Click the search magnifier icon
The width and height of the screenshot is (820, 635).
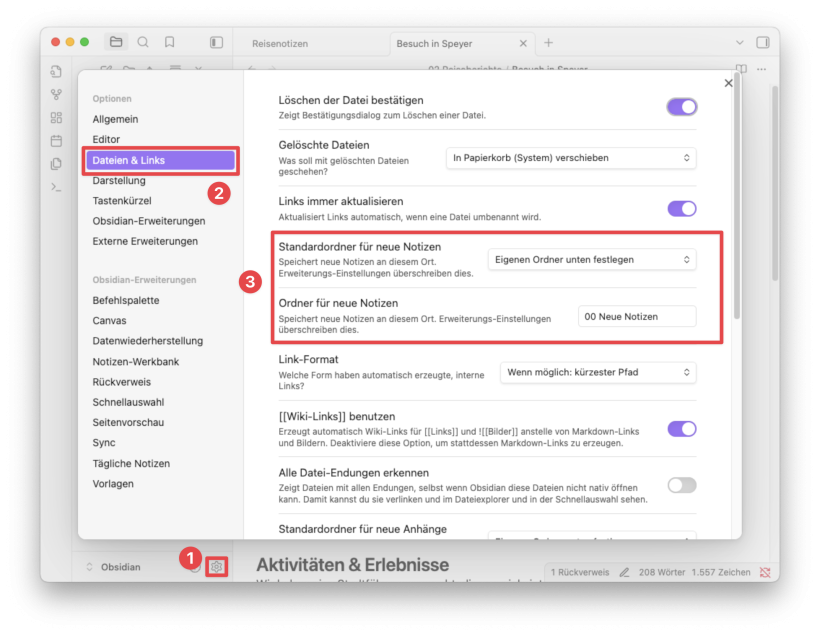click(143, 42)
